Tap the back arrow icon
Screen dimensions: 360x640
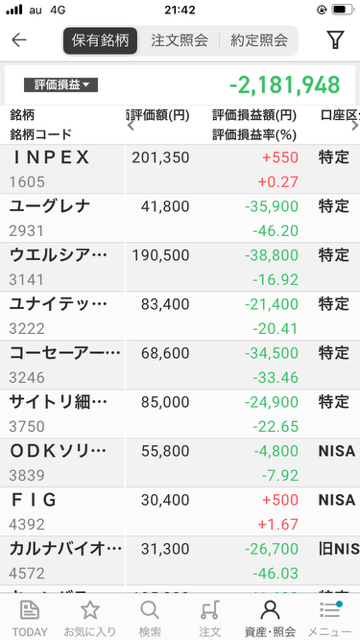pos(19,40)
